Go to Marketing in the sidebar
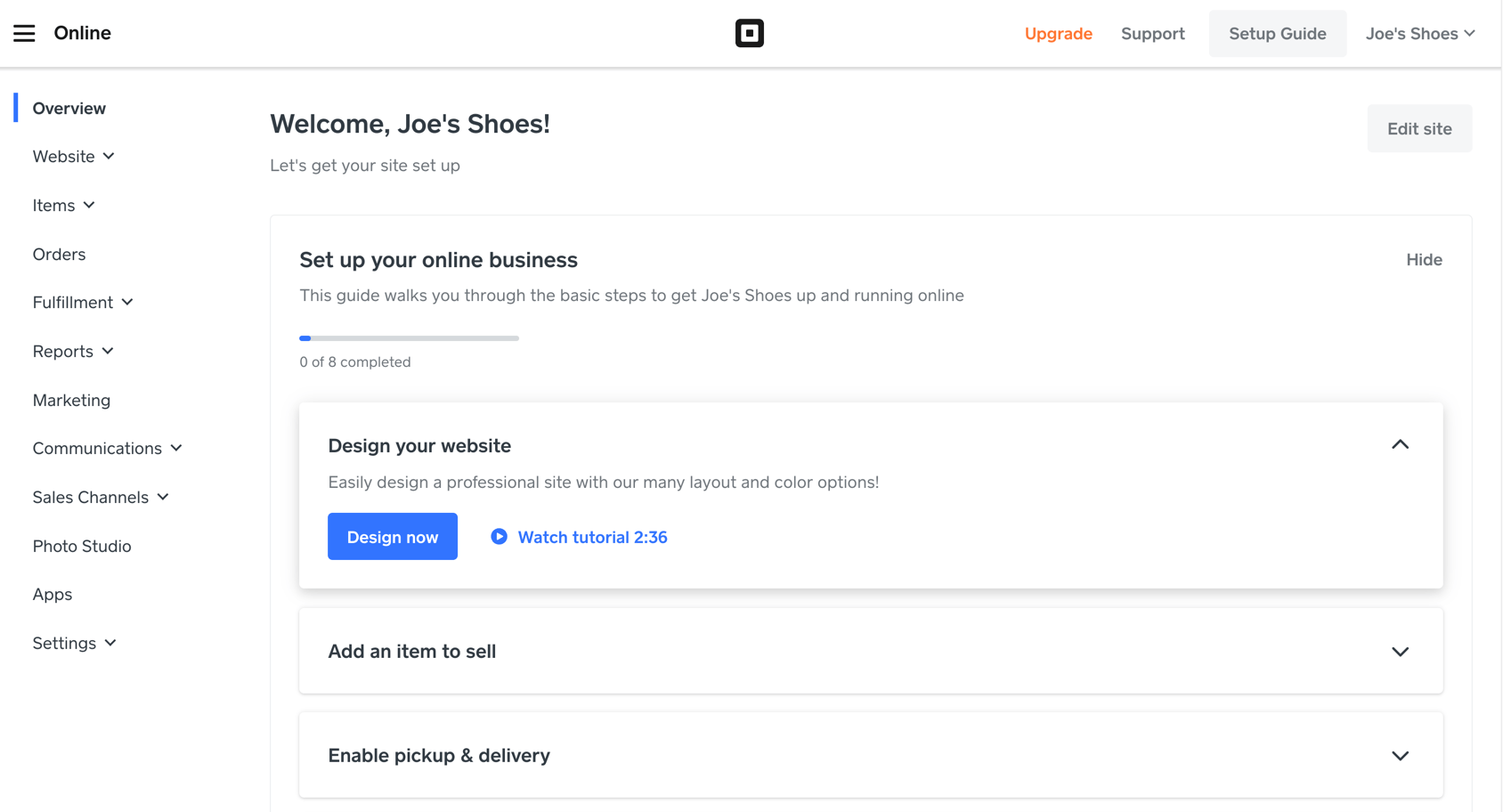 71,401
